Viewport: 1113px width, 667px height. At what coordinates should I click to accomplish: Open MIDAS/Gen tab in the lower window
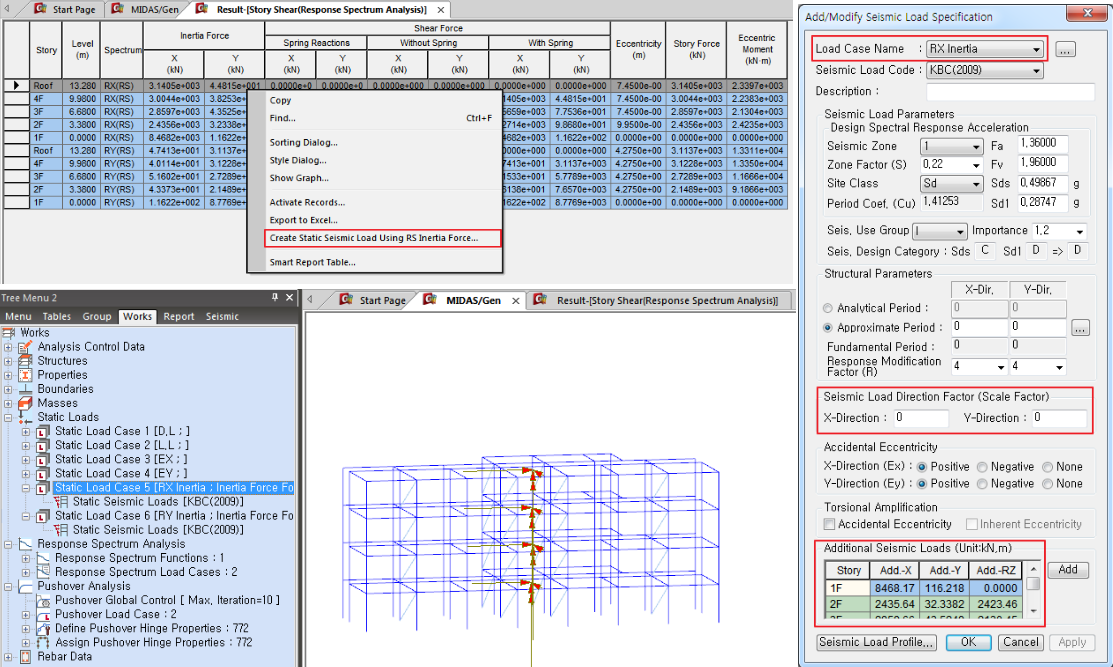(473, 300)
